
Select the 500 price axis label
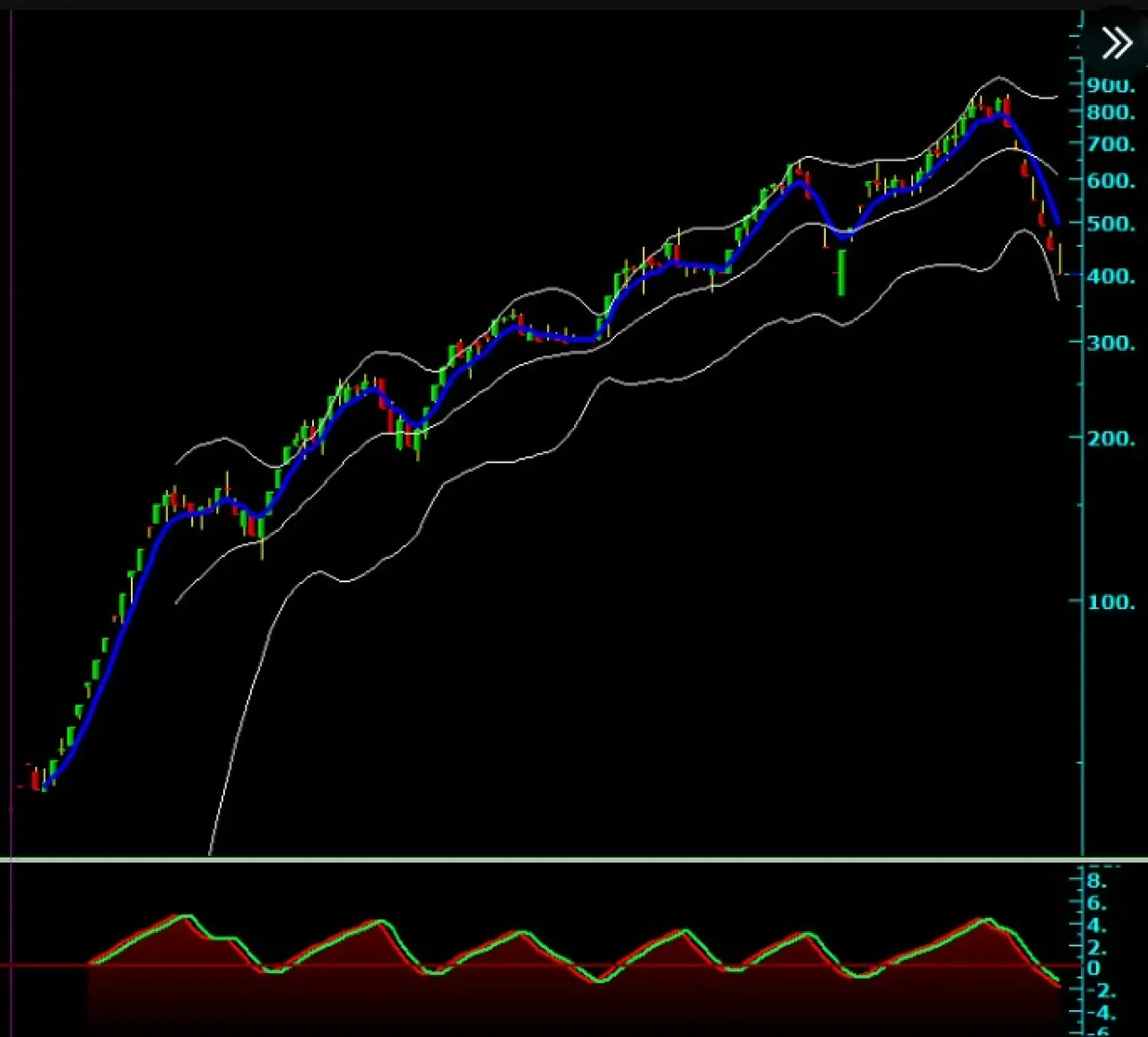point(1110,223)
